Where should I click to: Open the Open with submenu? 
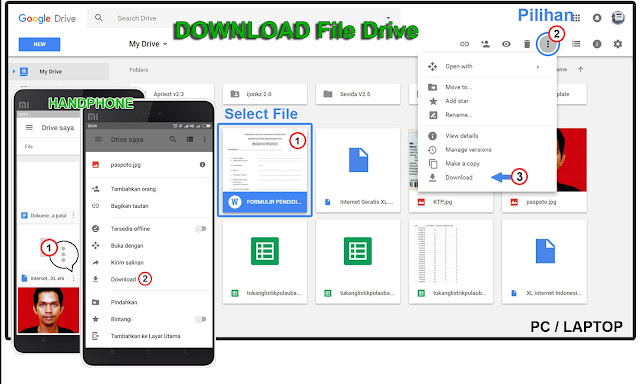pos(487,67)
